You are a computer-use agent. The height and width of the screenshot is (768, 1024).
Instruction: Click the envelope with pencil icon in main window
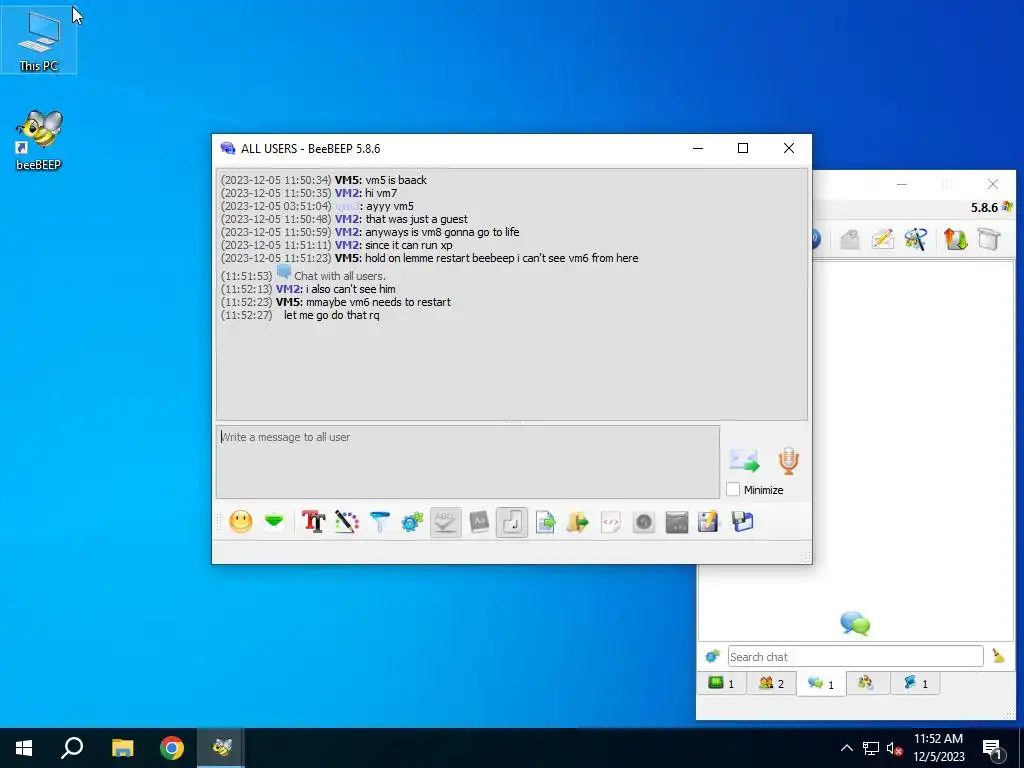pyautogui.click(x=882, y=239)
